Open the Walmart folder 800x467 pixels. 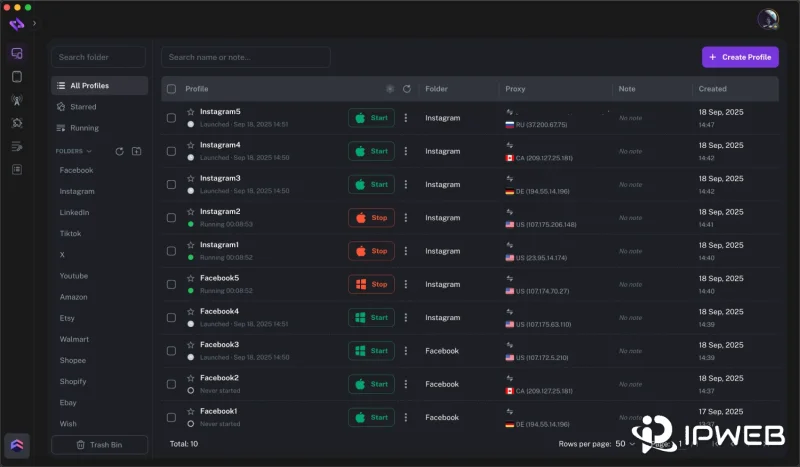pos(74,339)
